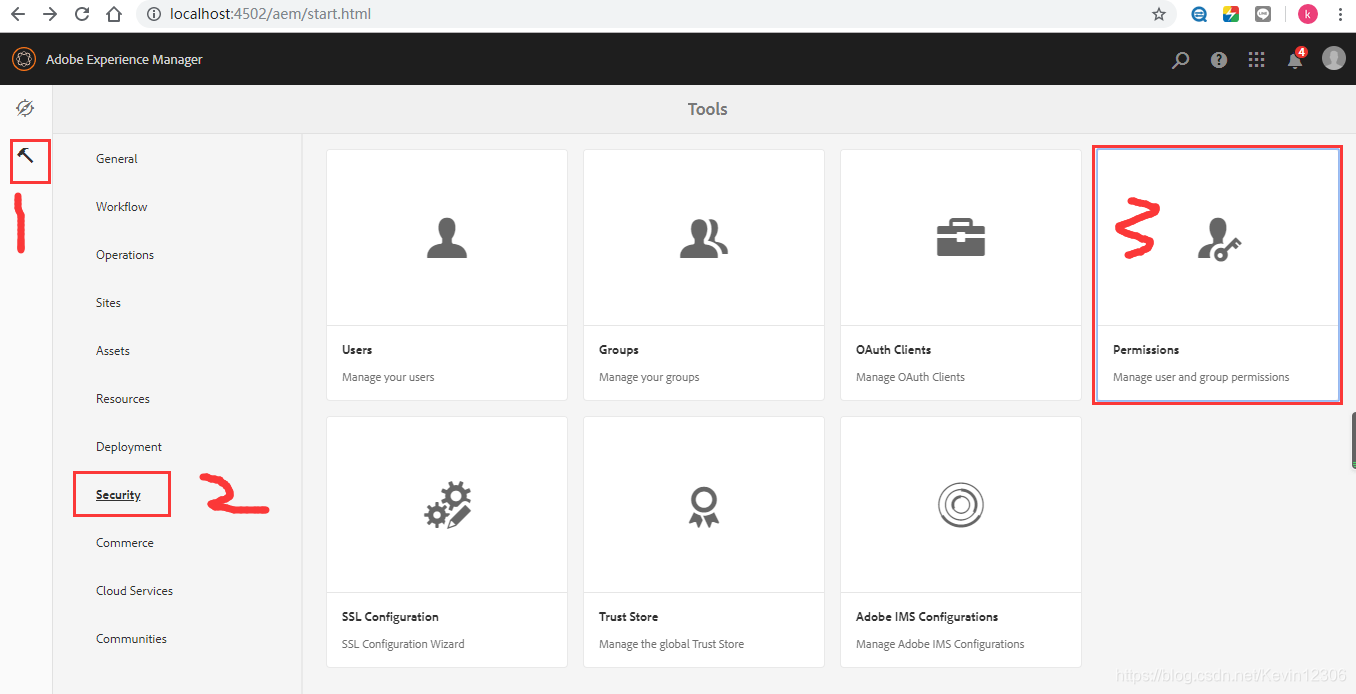Select Resources in the Tools menu

point(123,399)
